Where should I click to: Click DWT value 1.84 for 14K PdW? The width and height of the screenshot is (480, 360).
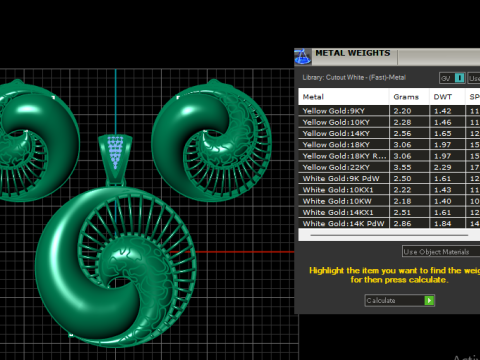pyautogui.click(x=443, y=224)
